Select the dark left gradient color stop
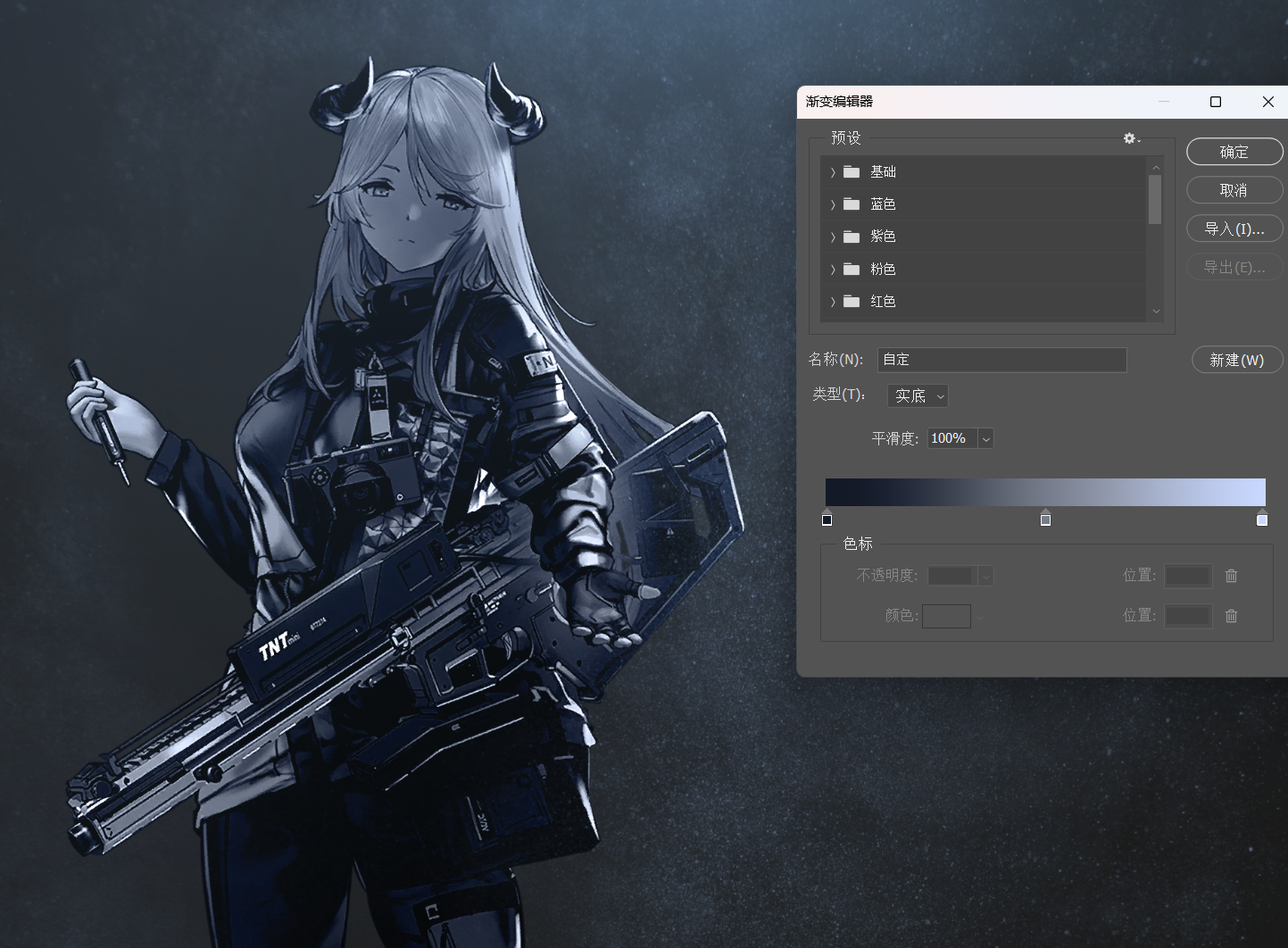Viewport: 1288px width, 948px height. (827, 518)
